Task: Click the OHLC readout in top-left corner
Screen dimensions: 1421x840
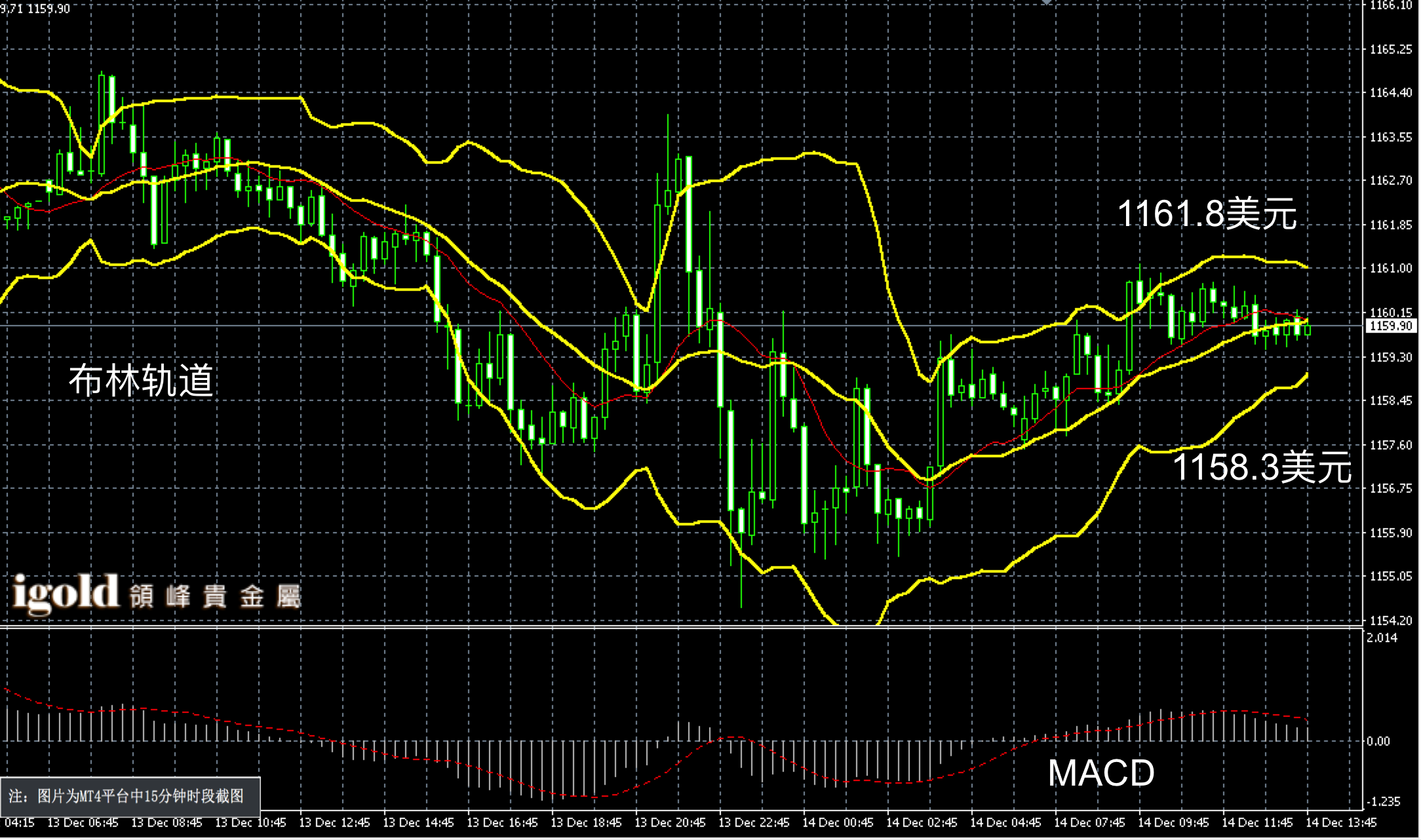Action: (x=36, y=8)
